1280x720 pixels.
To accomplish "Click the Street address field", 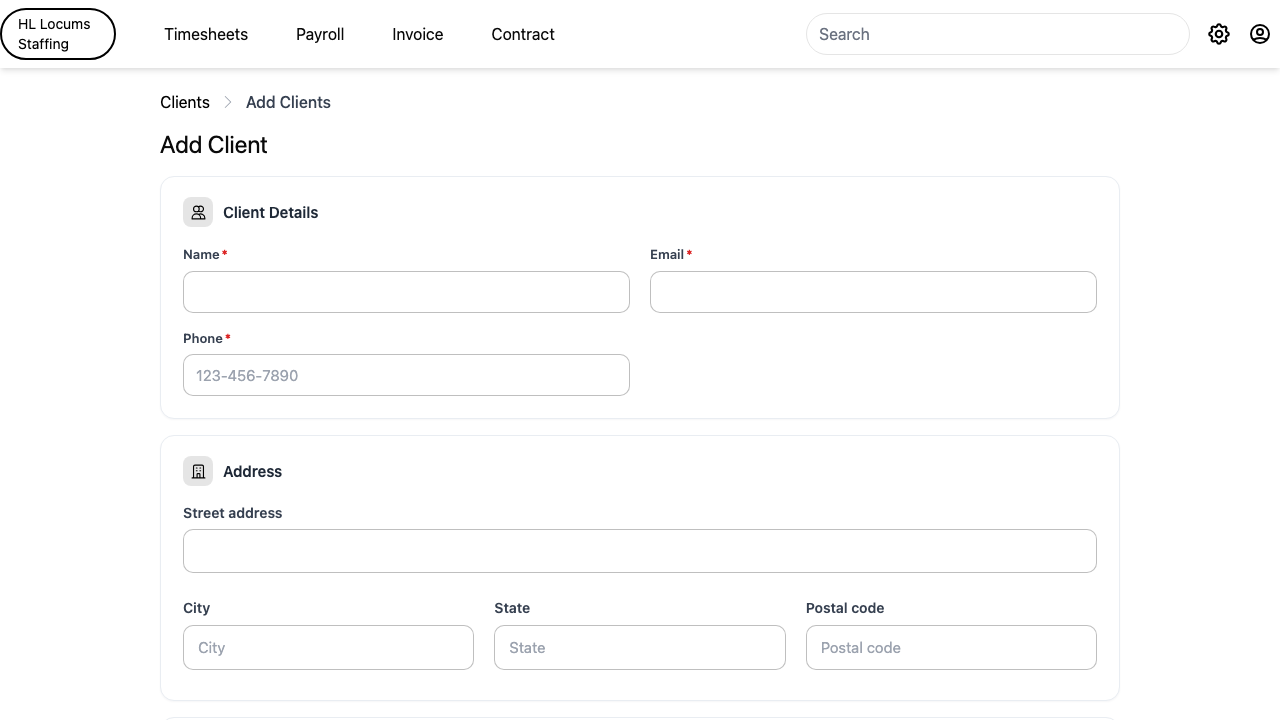I will pos(640,551).
